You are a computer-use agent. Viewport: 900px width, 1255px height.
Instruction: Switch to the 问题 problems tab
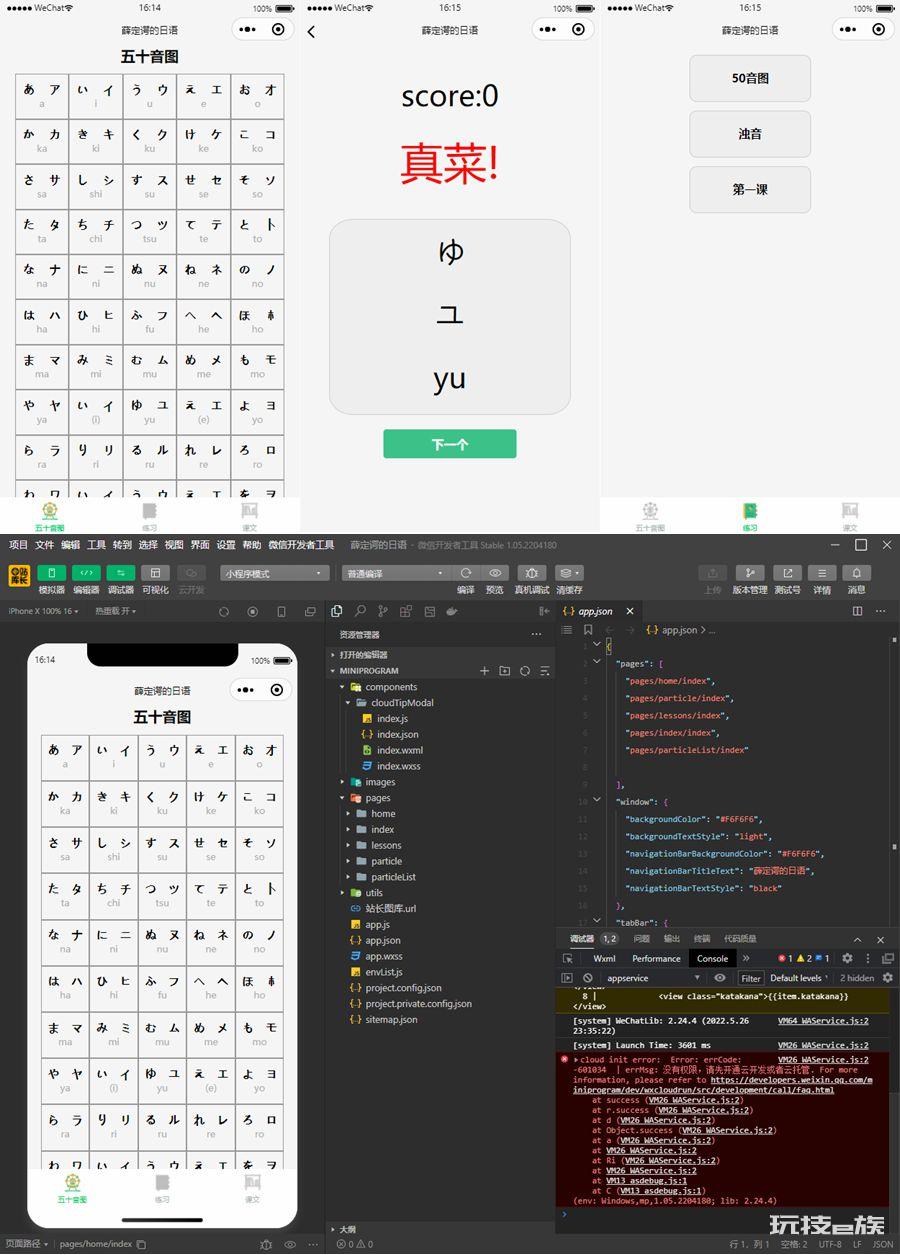tap(642, 939)
